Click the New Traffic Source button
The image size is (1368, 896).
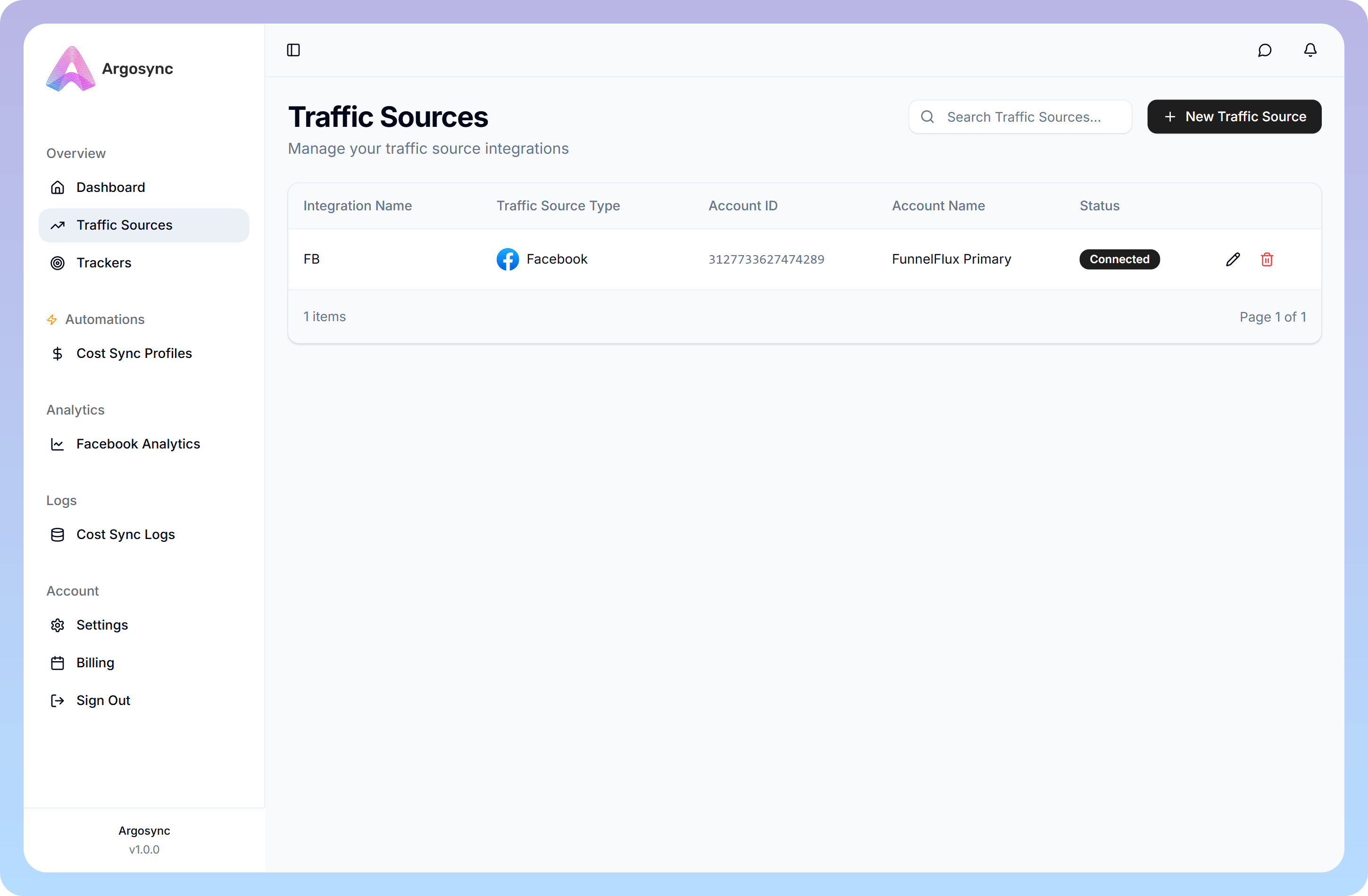1234,116
